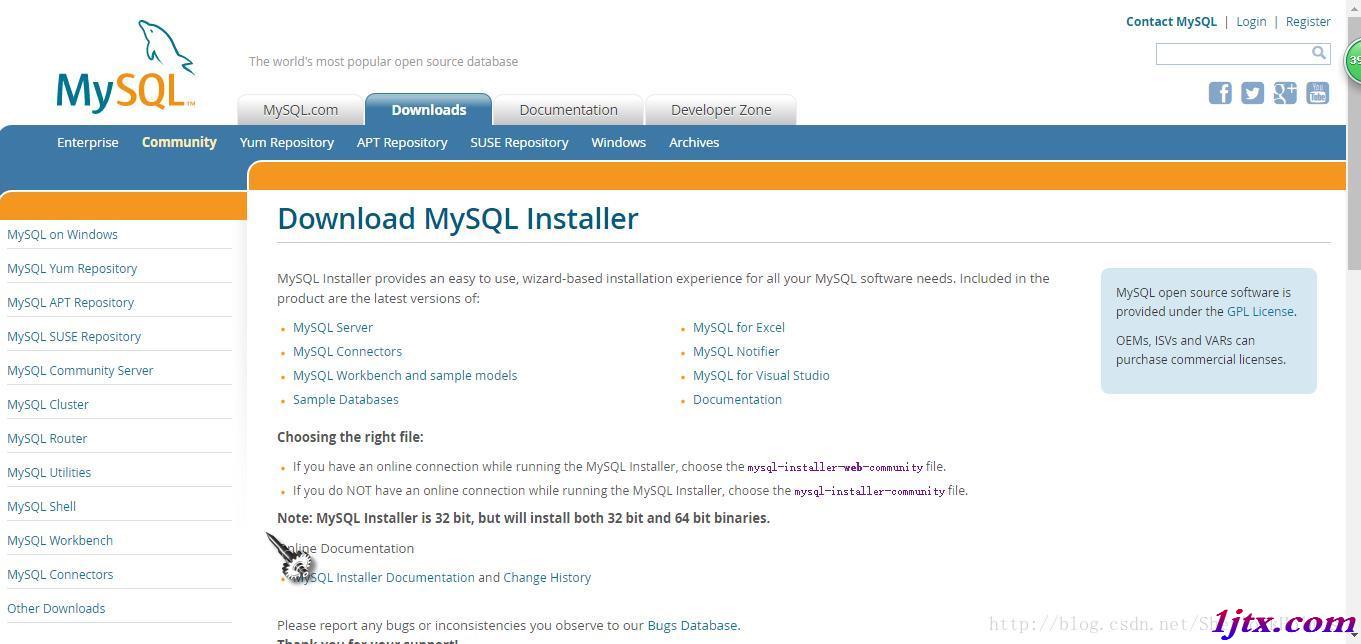Open the Bugs Database link
The height and width of the screenshot is (644, 1361).
(x=692, y=625)
